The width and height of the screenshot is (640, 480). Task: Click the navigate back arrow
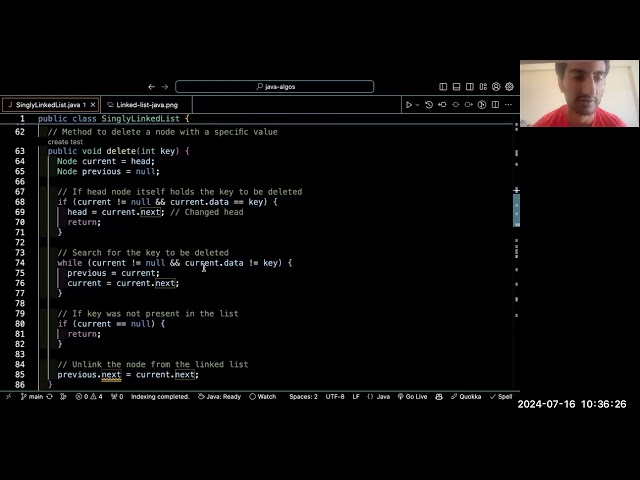pos(152,87)
